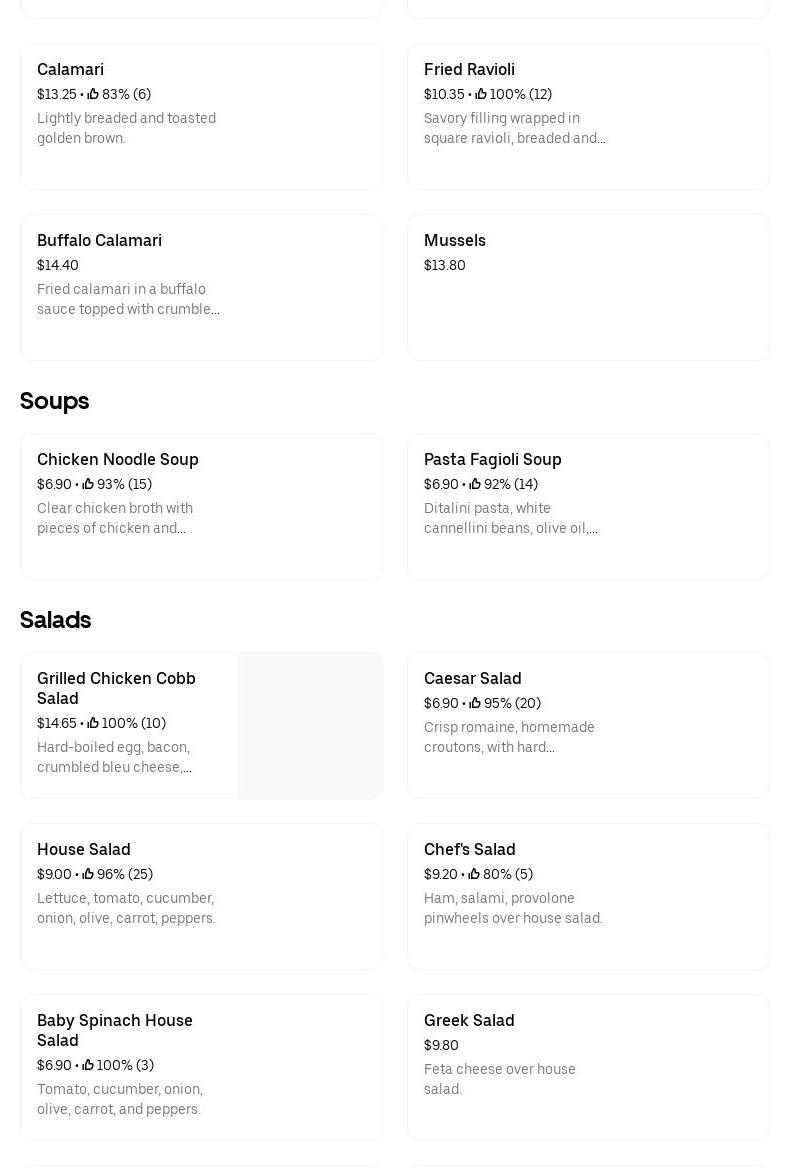The height and width of the screenshot is (1168, 804).
Task: Click the Caesar Salad thumbs-up icon
Action: pos(475,703)
